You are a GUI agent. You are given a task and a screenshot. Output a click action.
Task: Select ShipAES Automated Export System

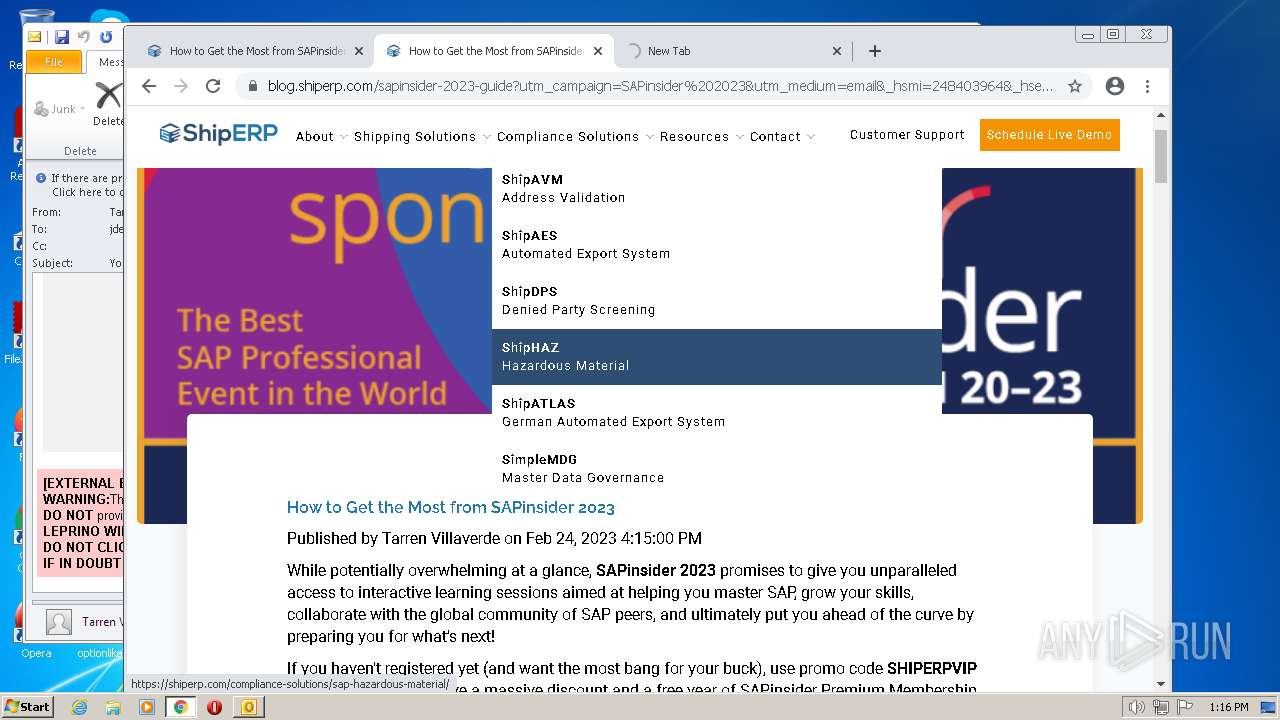tap(717, 245)
